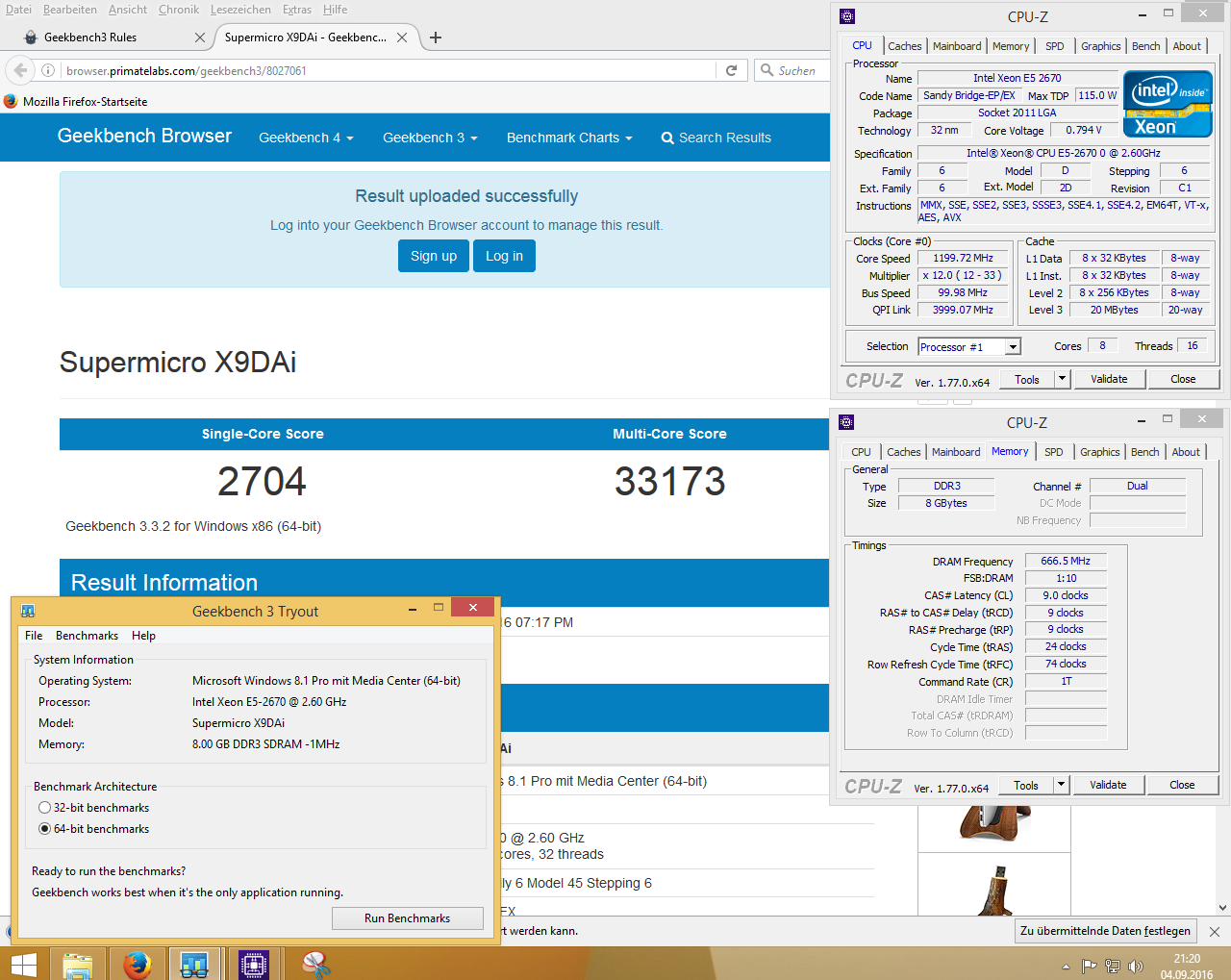This screenshot has height=980, width=1231.
Task: Close the Geekbench3 Rules tab
Action: [x=200, y=38]
